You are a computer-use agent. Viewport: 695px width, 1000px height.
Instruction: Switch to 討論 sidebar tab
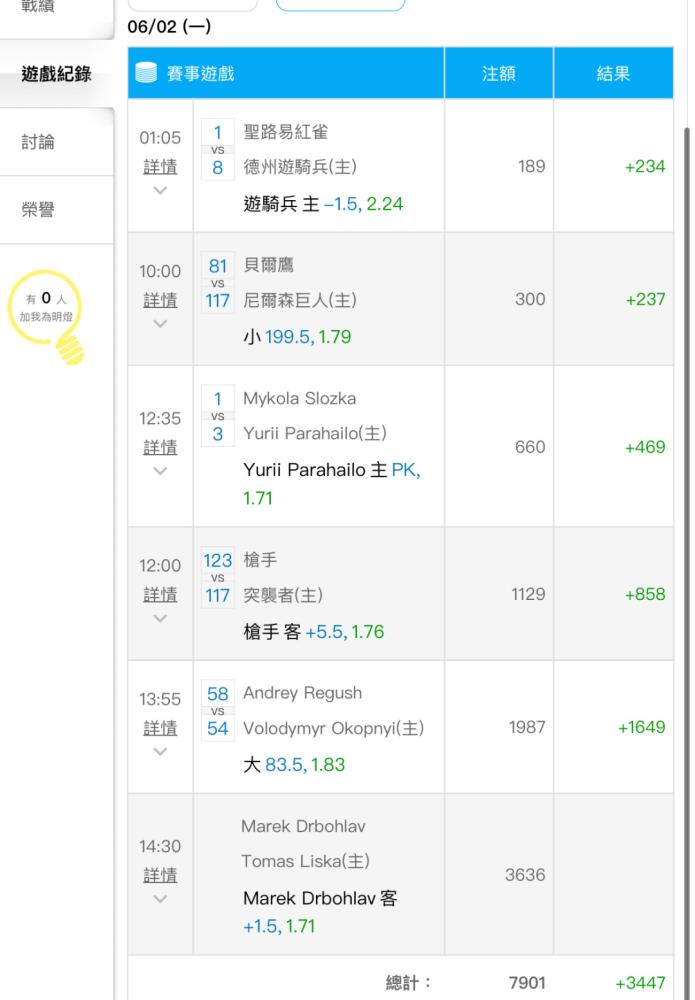coord(56,142)
